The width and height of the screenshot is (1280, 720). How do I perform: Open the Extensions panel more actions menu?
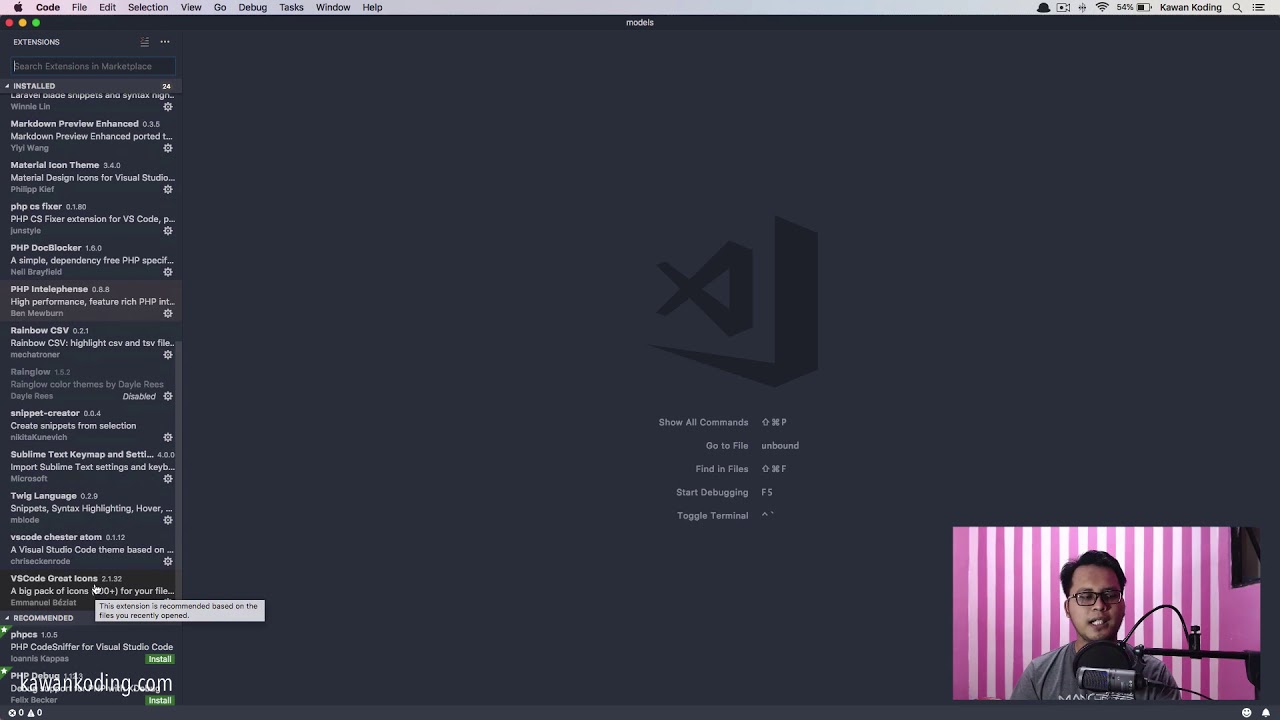click(165, 42)
